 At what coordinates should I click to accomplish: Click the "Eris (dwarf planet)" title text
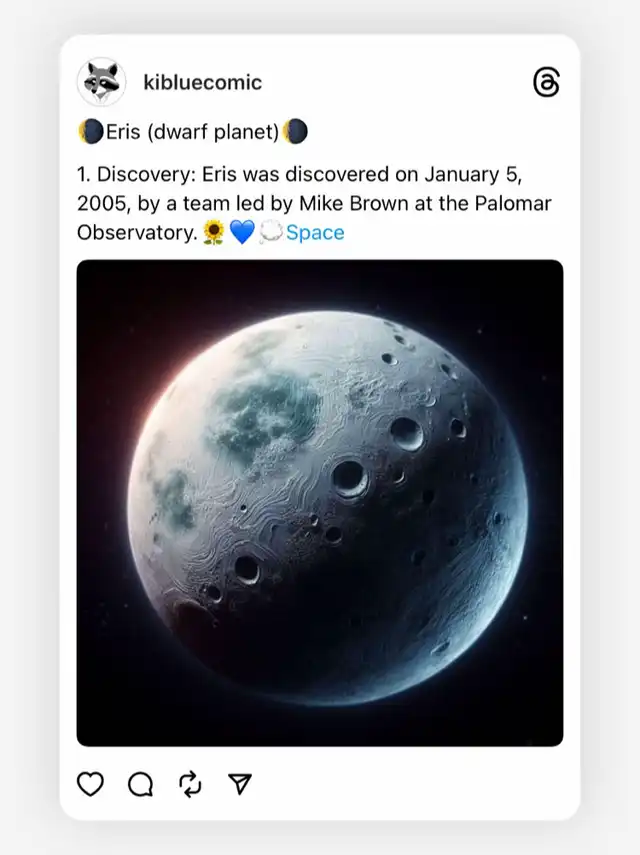(192, 132)
